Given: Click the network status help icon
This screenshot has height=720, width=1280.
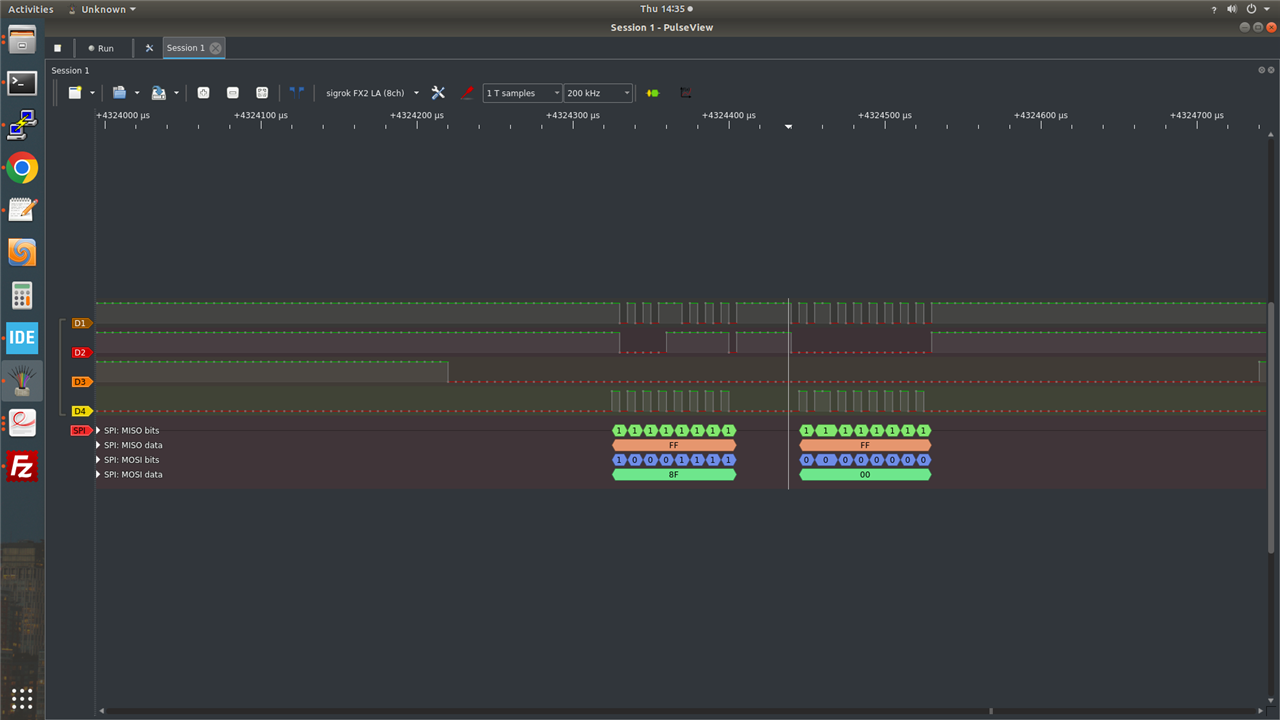Looking at the screenshot, I should point(1213,9).
